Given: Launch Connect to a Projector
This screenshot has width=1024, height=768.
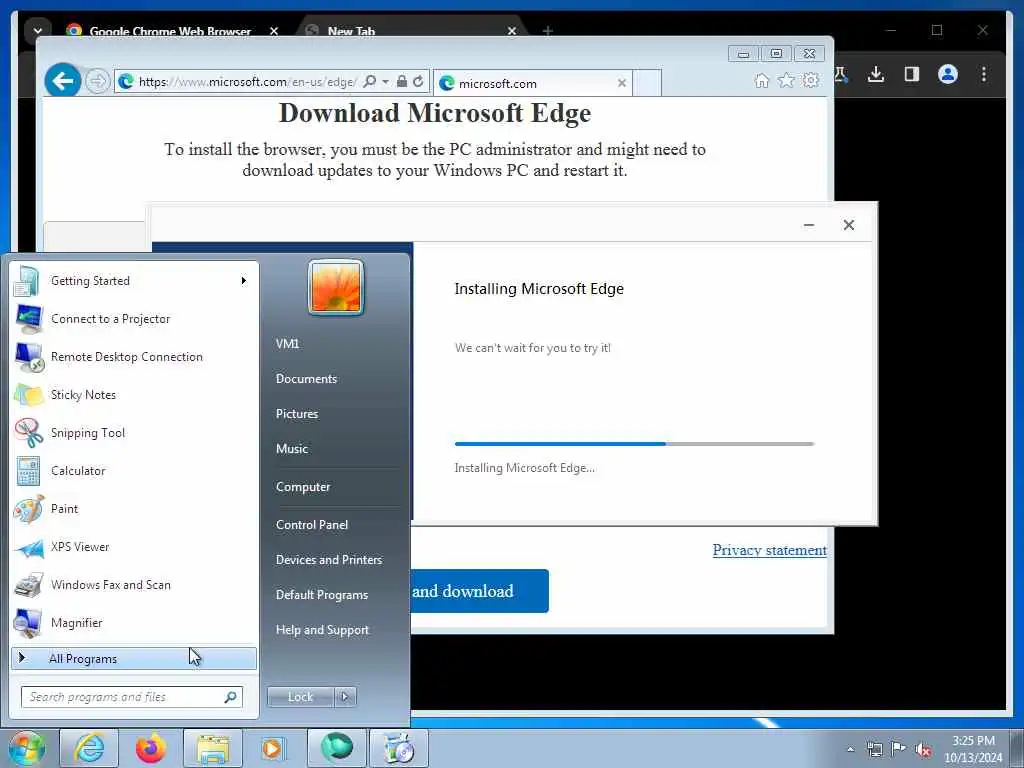Looking at the screenshot, I should (134, 319).
